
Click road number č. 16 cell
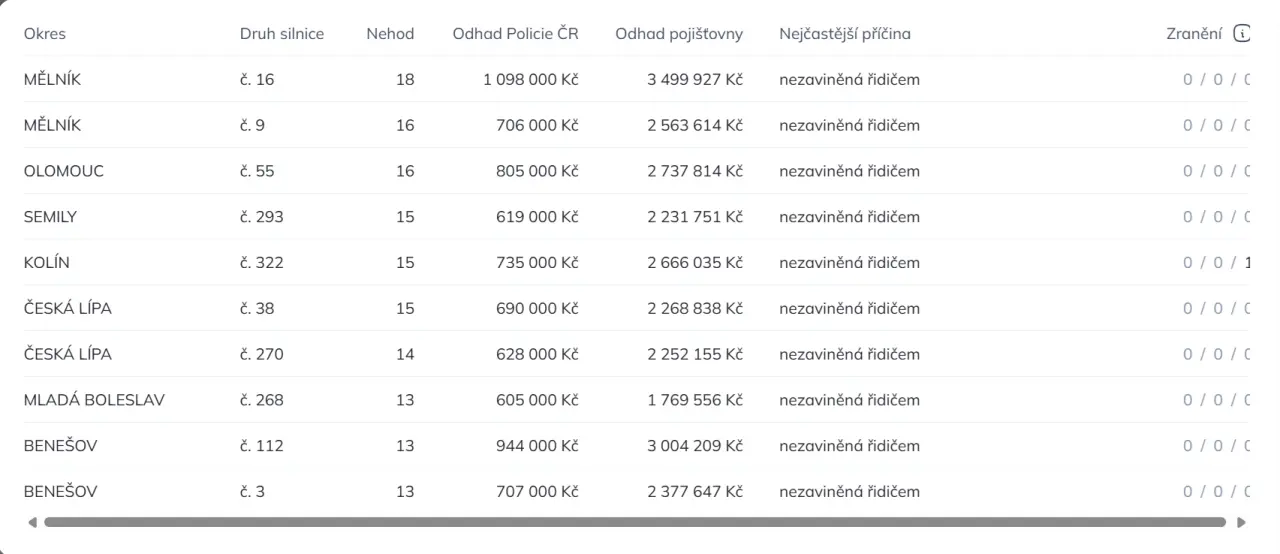257,80
